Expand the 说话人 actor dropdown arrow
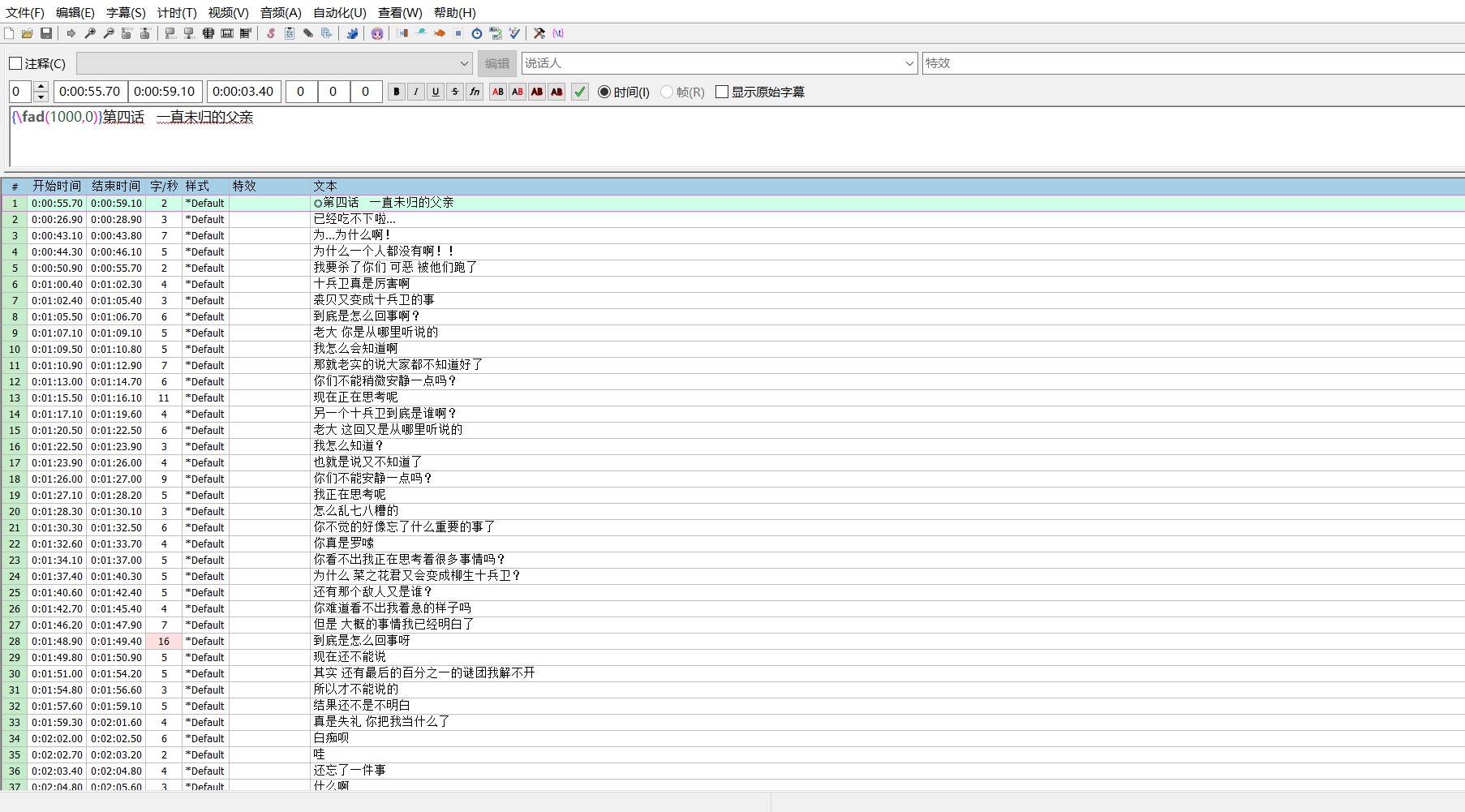 (x=909, y=63)
